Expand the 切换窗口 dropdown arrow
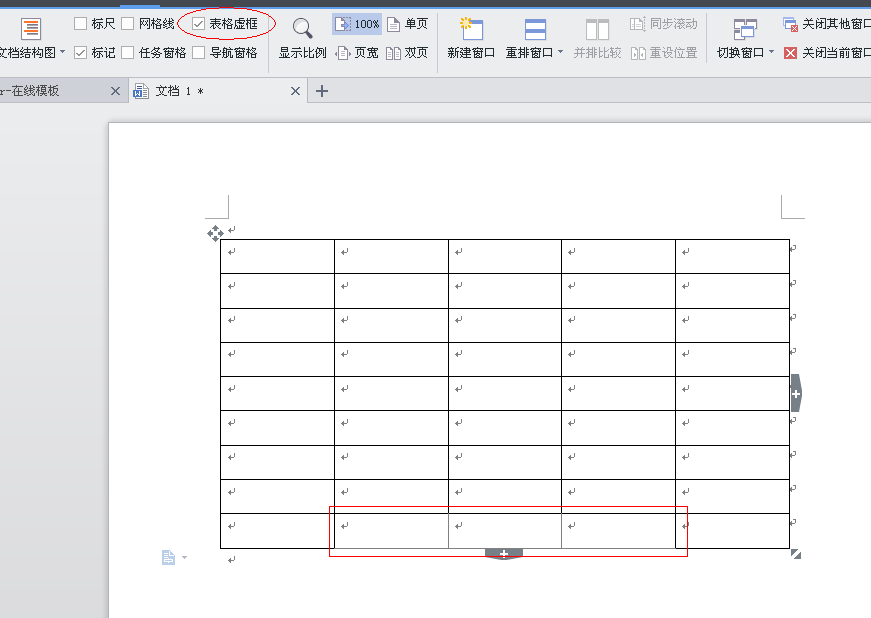This screenshot has width=871, height=618. point(771,52)
